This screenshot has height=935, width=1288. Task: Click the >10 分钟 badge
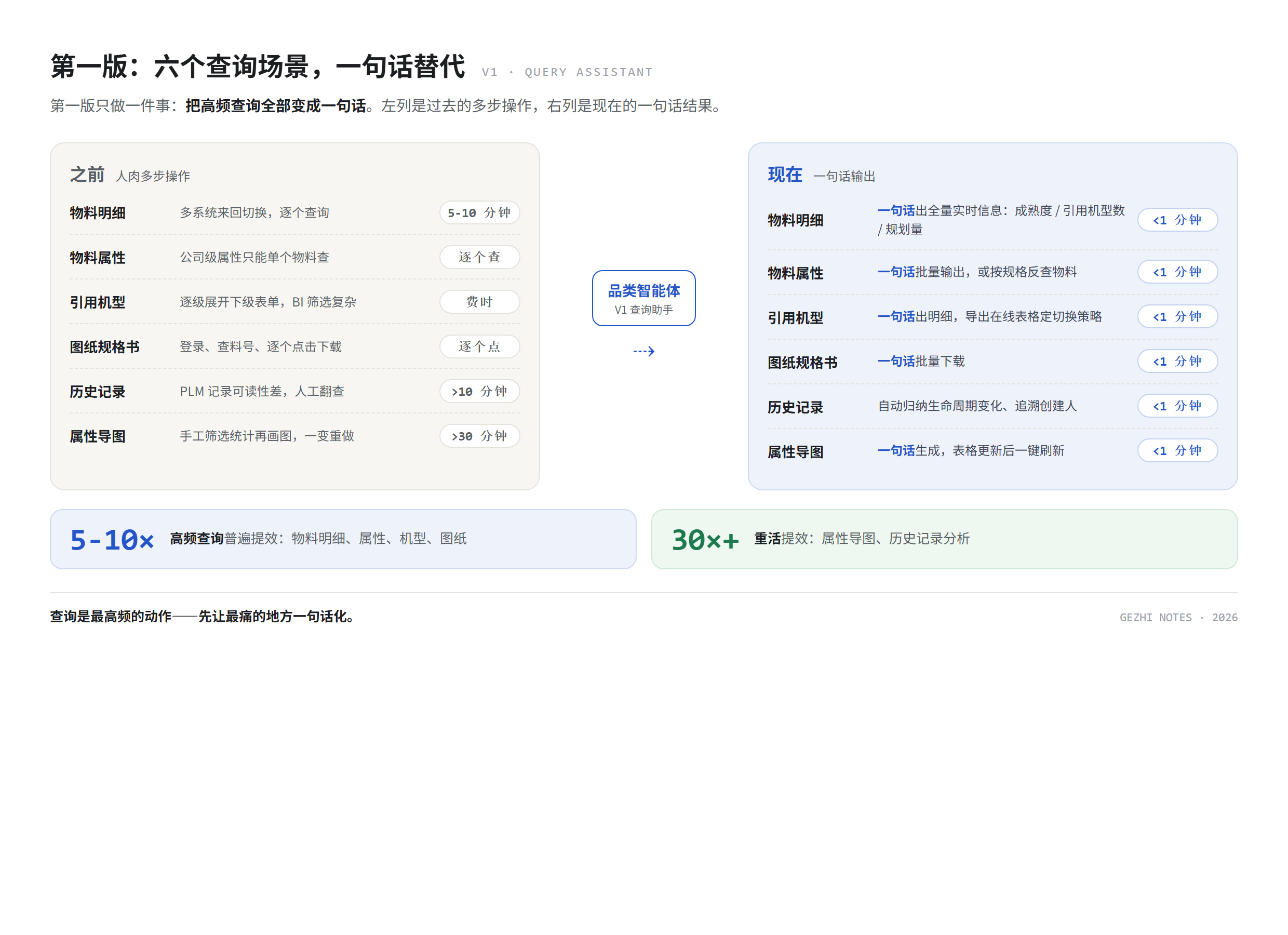tap(479, 391)
